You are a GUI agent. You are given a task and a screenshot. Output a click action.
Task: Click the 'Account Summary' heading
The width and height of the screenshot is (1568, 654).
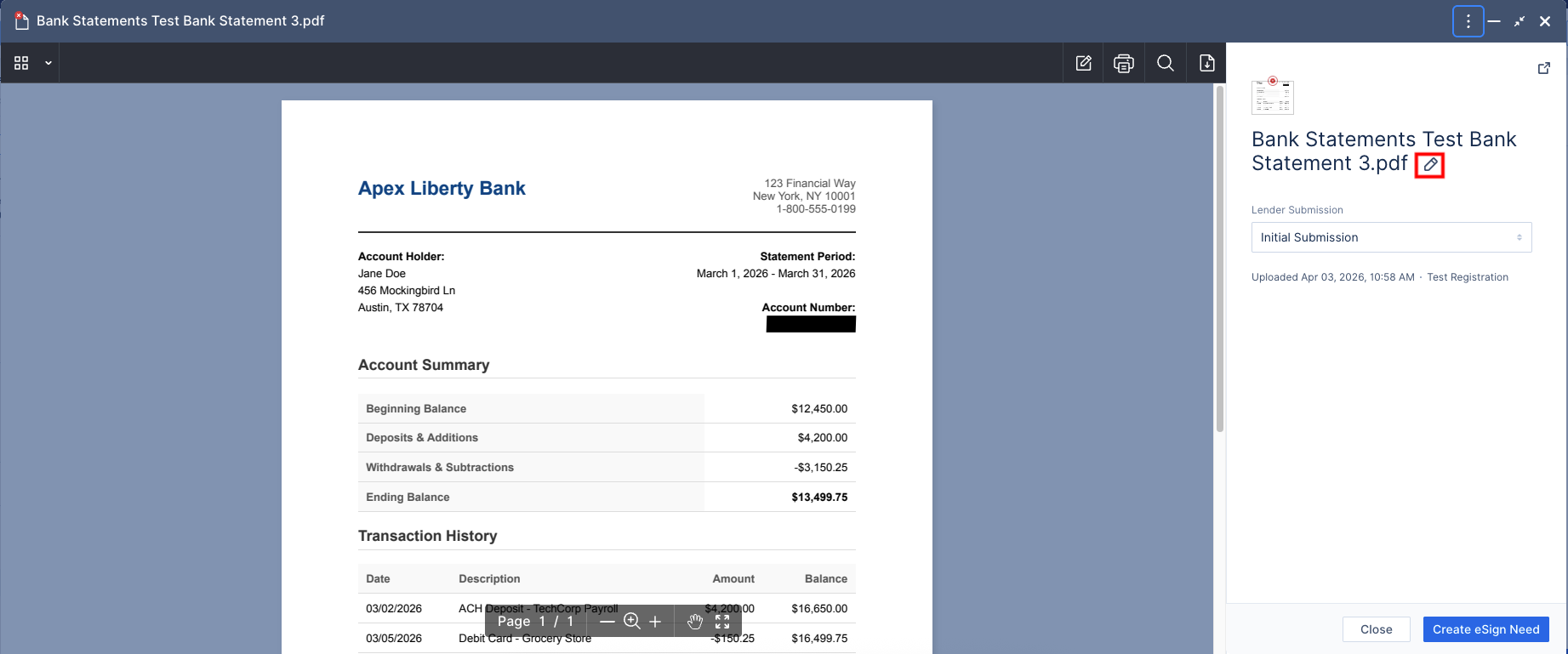424,365
